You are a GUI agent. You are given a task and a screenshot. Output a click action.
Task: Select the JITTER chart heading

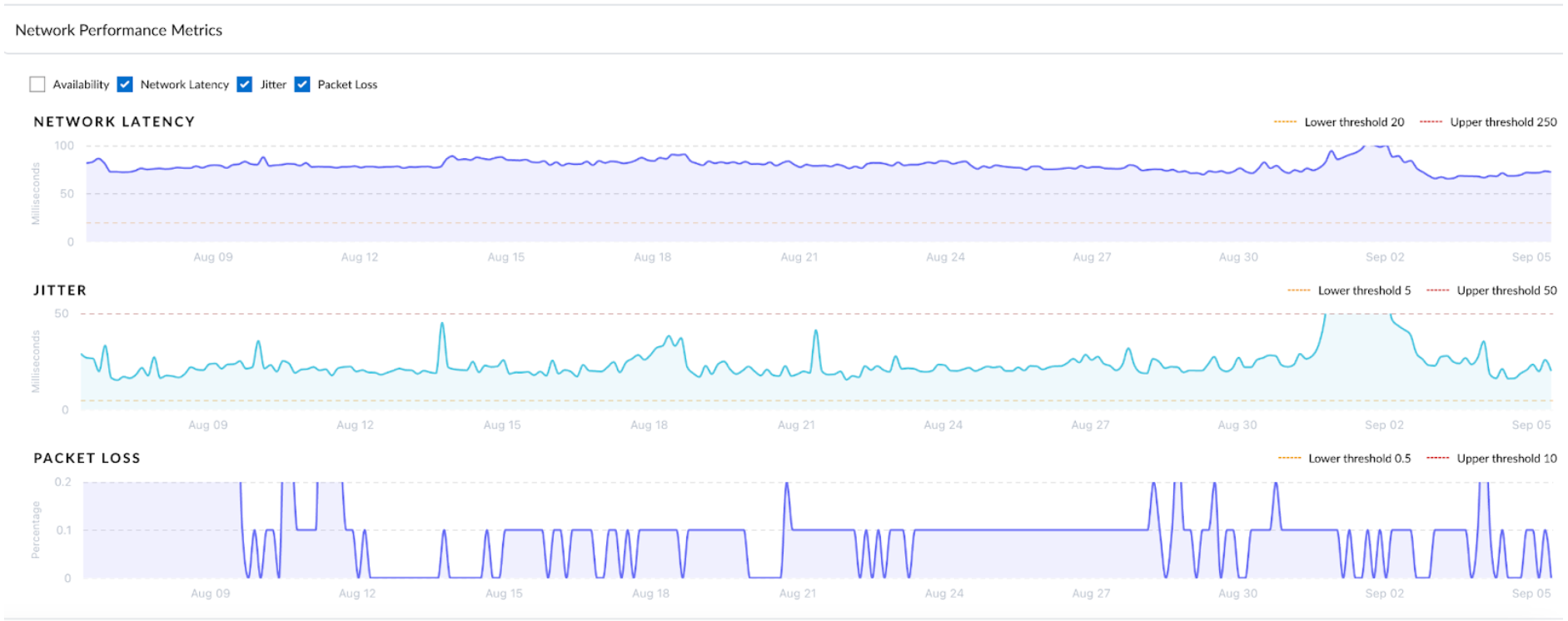click(60, 291)
